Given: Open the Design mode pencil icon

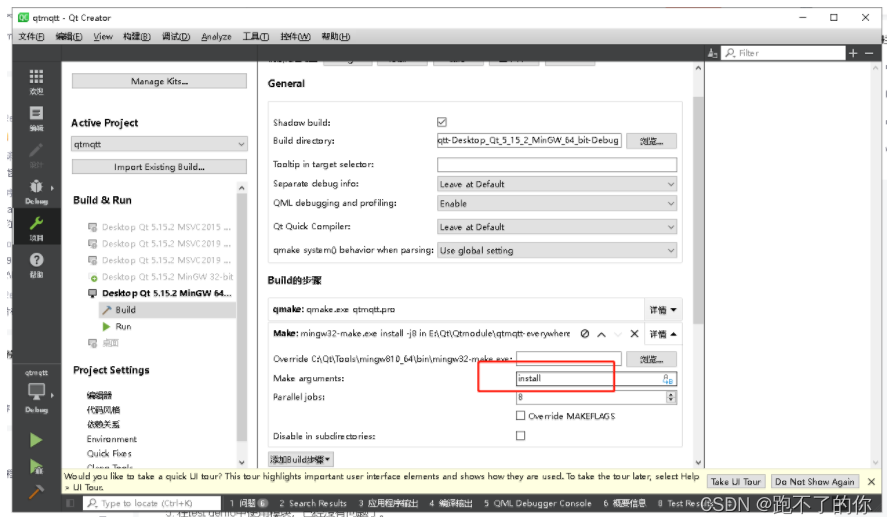Looking at the screenshot, I should [x=36, y=155].
